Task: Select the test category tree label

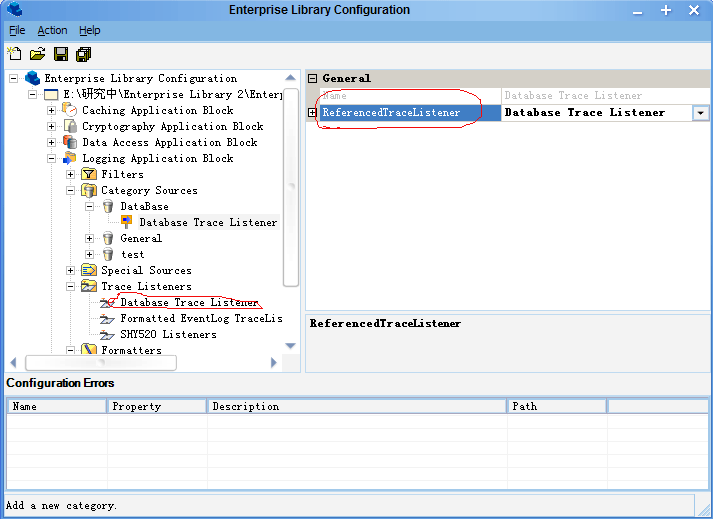Action: coord(132,254)
